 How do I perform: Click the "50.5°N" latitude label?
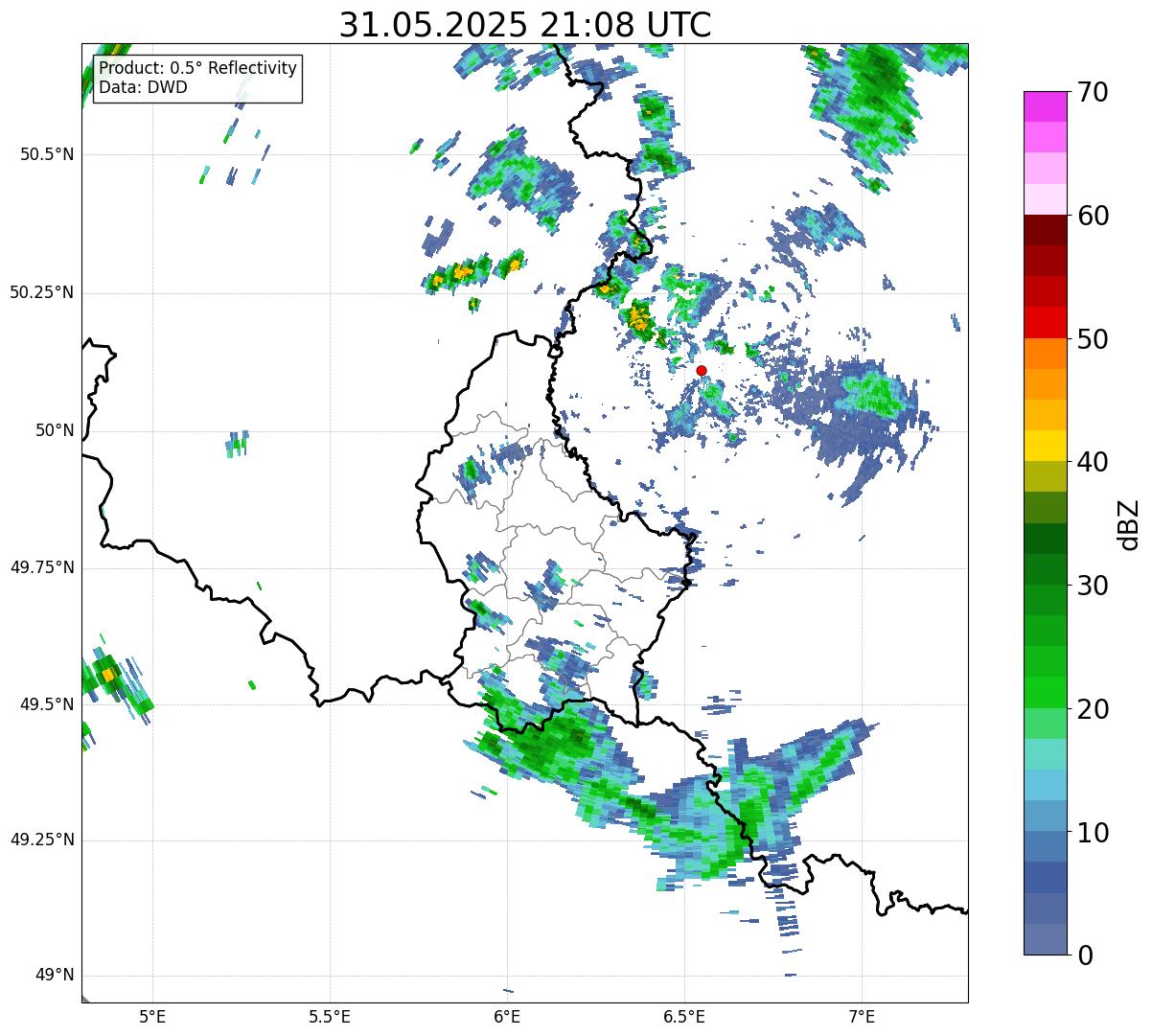[47, 154]
